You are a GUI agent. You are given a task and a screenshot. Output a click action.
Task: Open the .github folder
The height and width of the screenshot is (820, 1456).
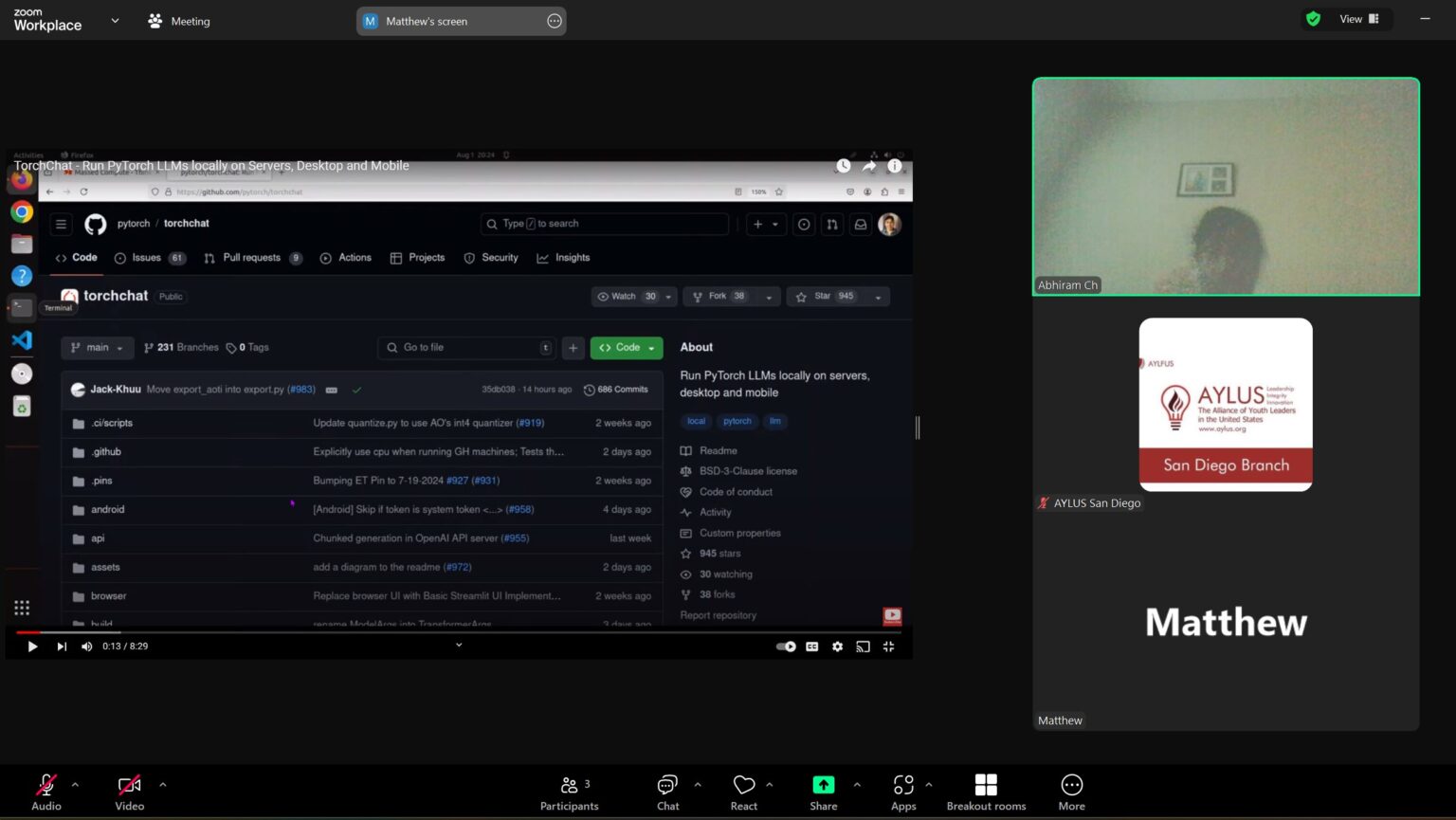point(107,452)
